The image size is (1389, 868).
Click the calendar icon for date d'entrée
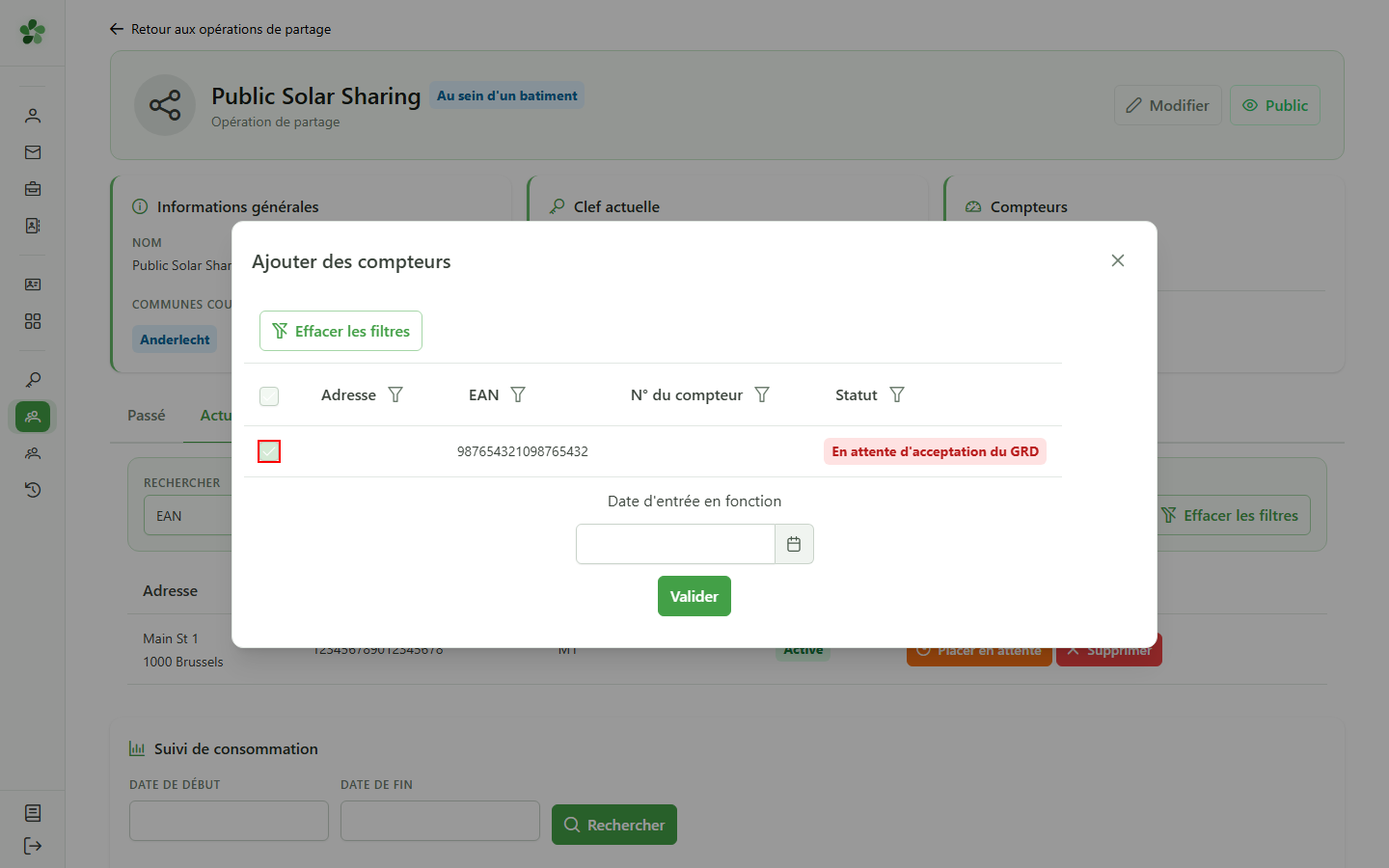[x=794, y=544]
